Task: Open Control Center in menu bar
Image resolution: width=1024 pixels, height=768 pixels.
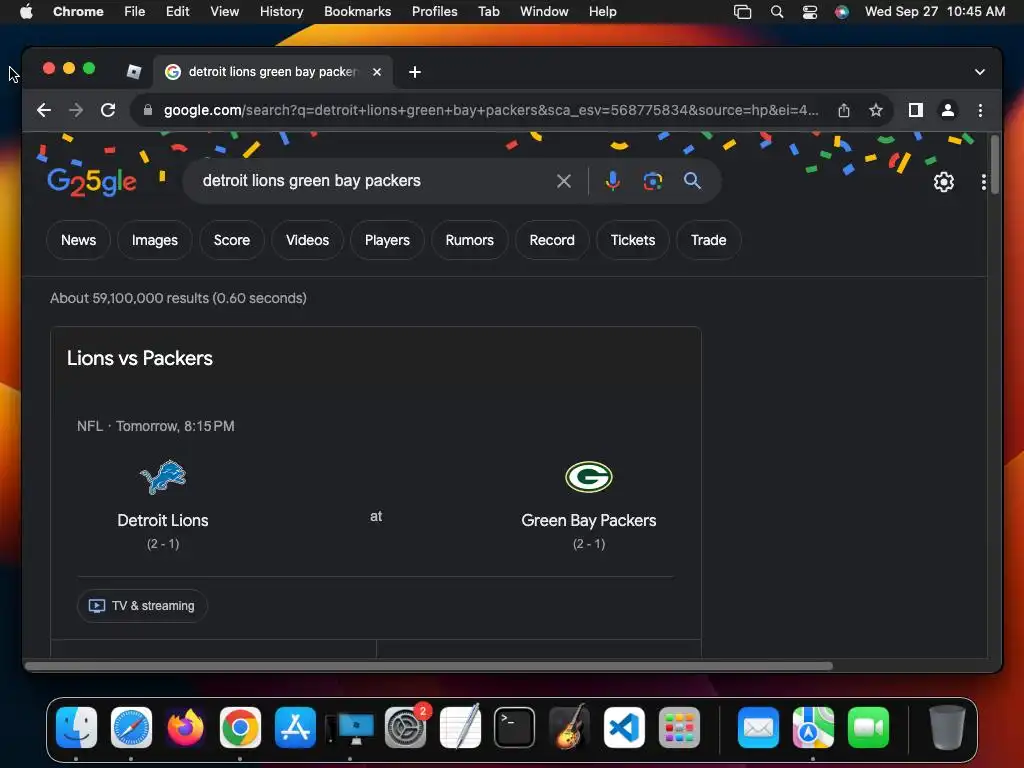Action: click(810, 12)
